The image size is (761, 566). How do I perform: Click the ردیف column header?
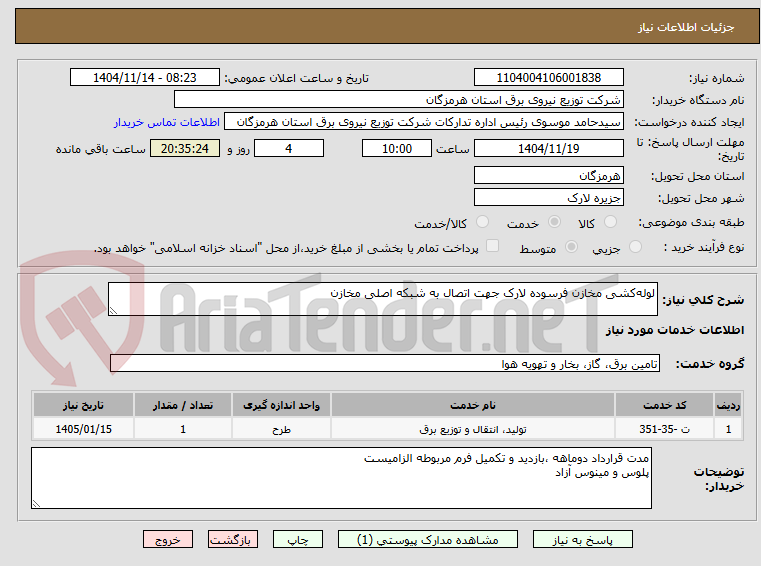pyautogui.click(x=728, y=405)
